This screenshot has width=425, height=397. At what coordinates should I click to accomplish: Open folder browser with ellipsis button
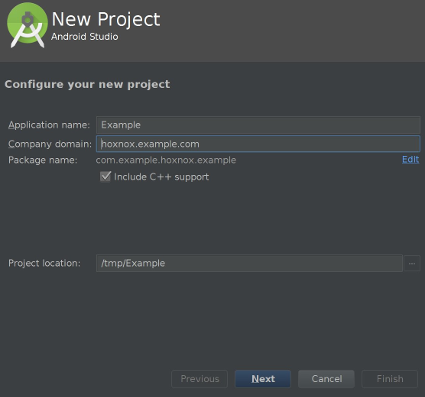click(412, 263)
